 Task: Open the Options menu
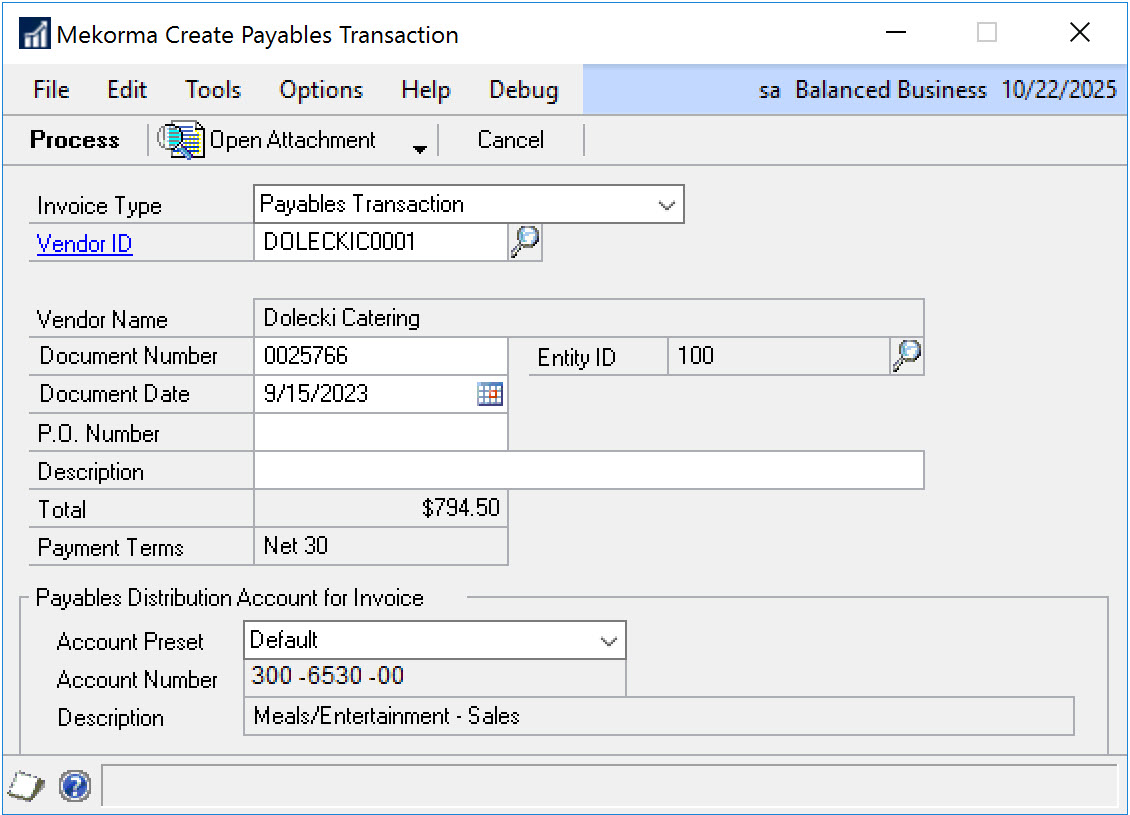coord(321,90)
